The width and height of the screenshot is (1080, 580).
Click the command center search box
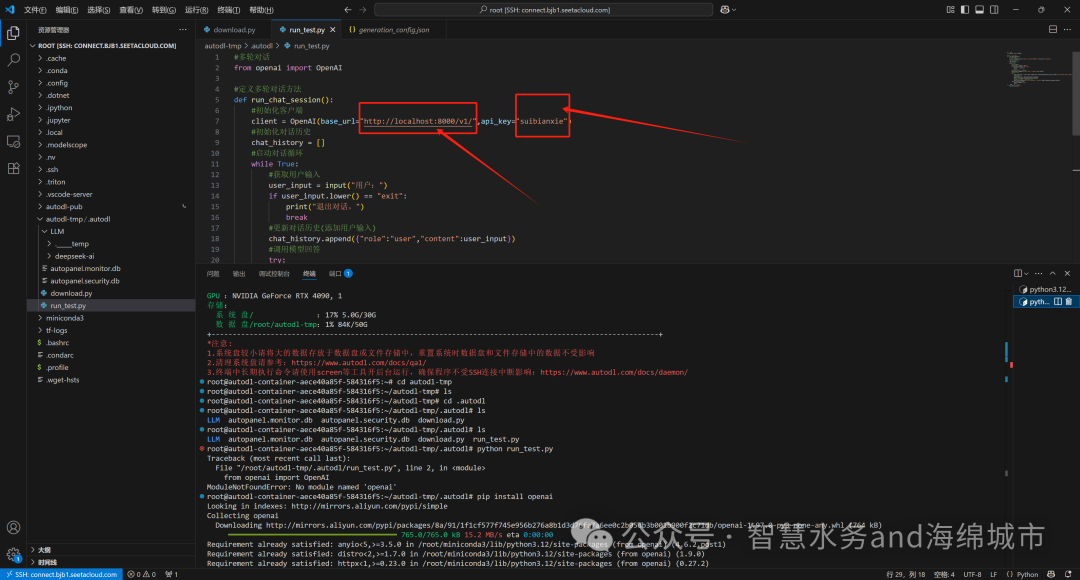(x=543, y=10)
